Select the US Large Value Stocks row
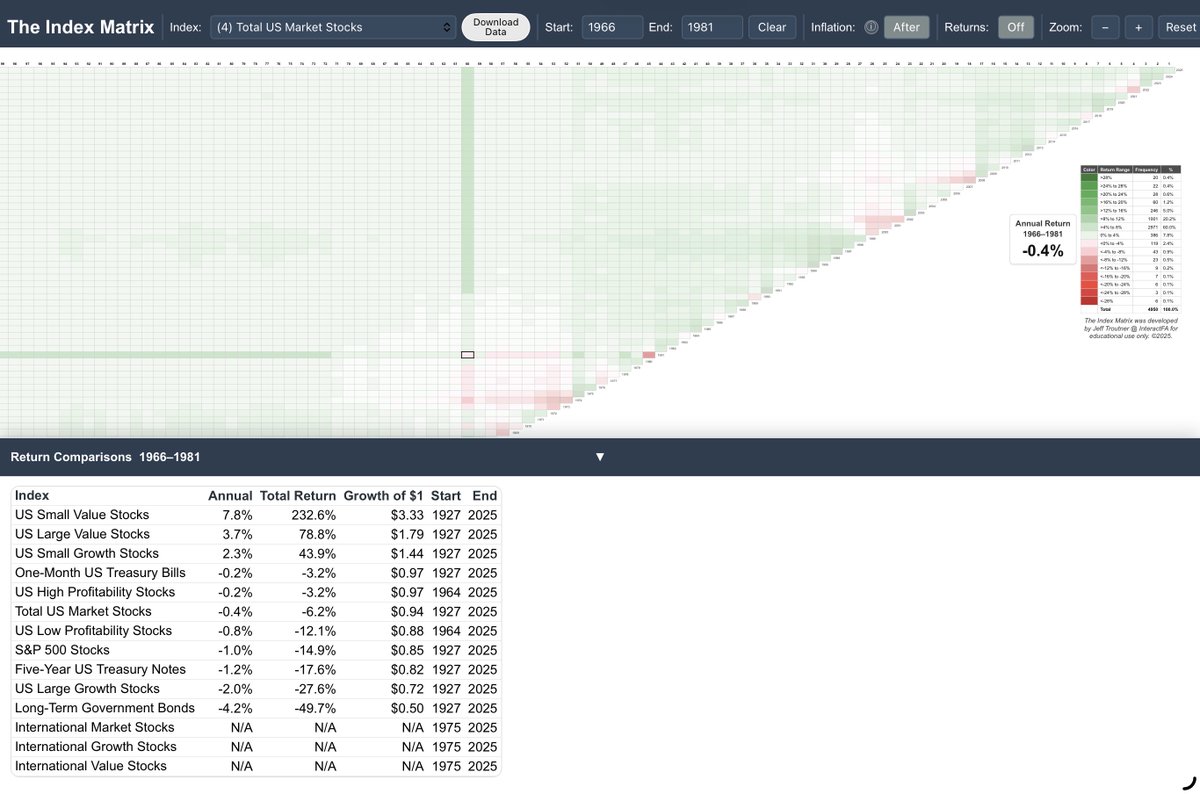Image resolution: width=1200 pixels, height=794 pixels. pyautogui.click(x=256, y=534)
